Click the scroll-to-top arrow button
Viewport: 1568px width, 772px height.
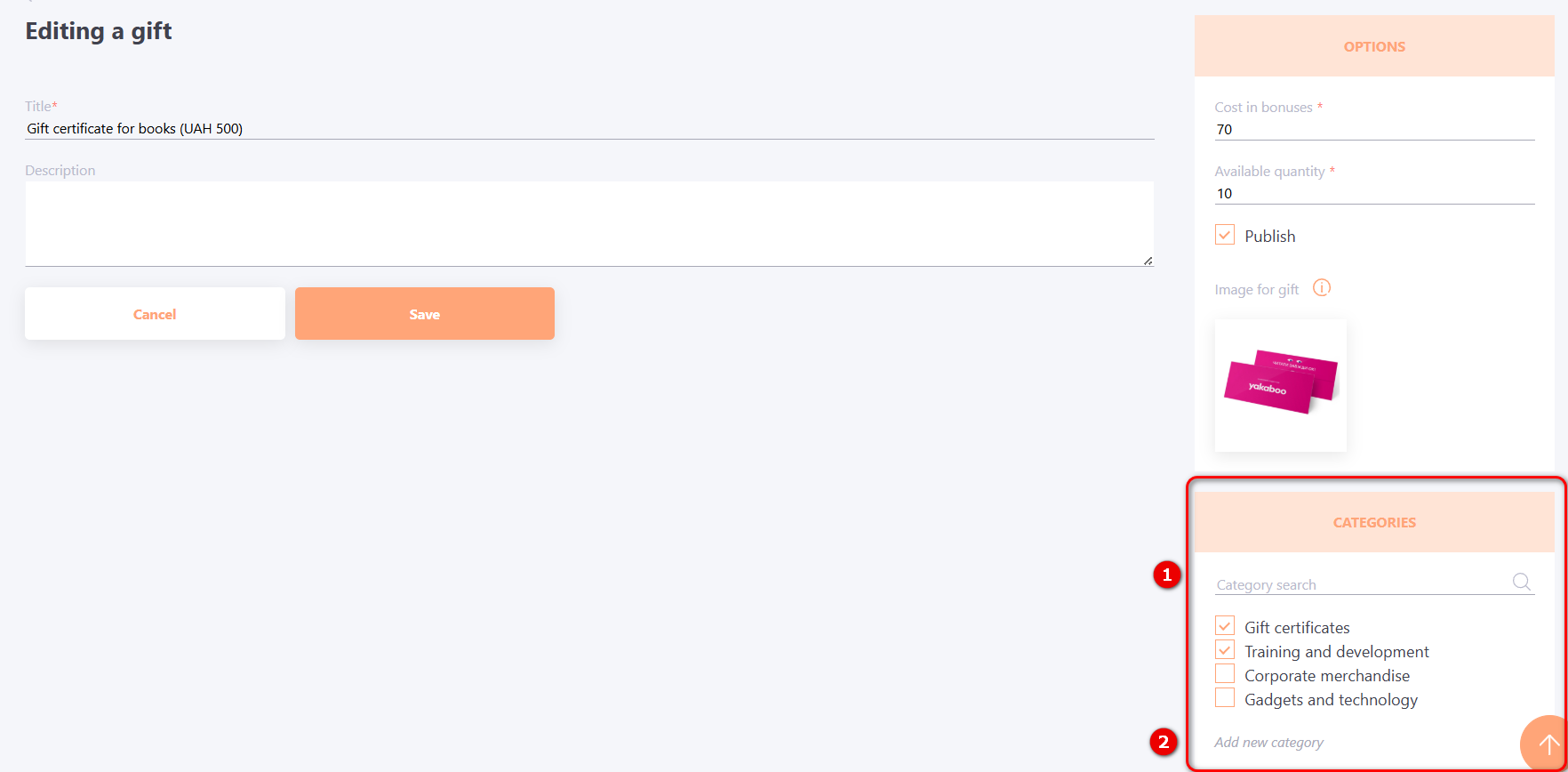[1548, 744]
